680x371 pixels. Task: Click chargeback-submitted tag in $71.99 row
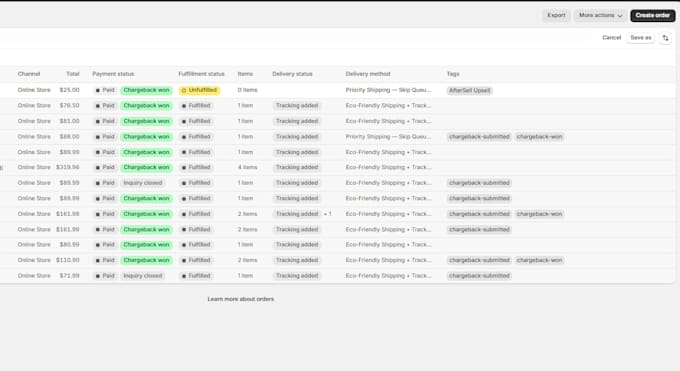479,276
